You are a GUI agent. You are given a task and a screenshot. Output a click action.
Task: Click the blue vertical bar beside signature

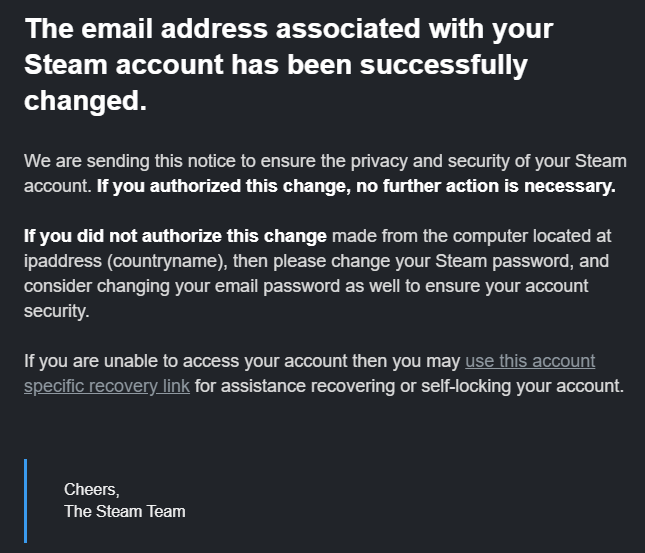[x=26, y=500]
